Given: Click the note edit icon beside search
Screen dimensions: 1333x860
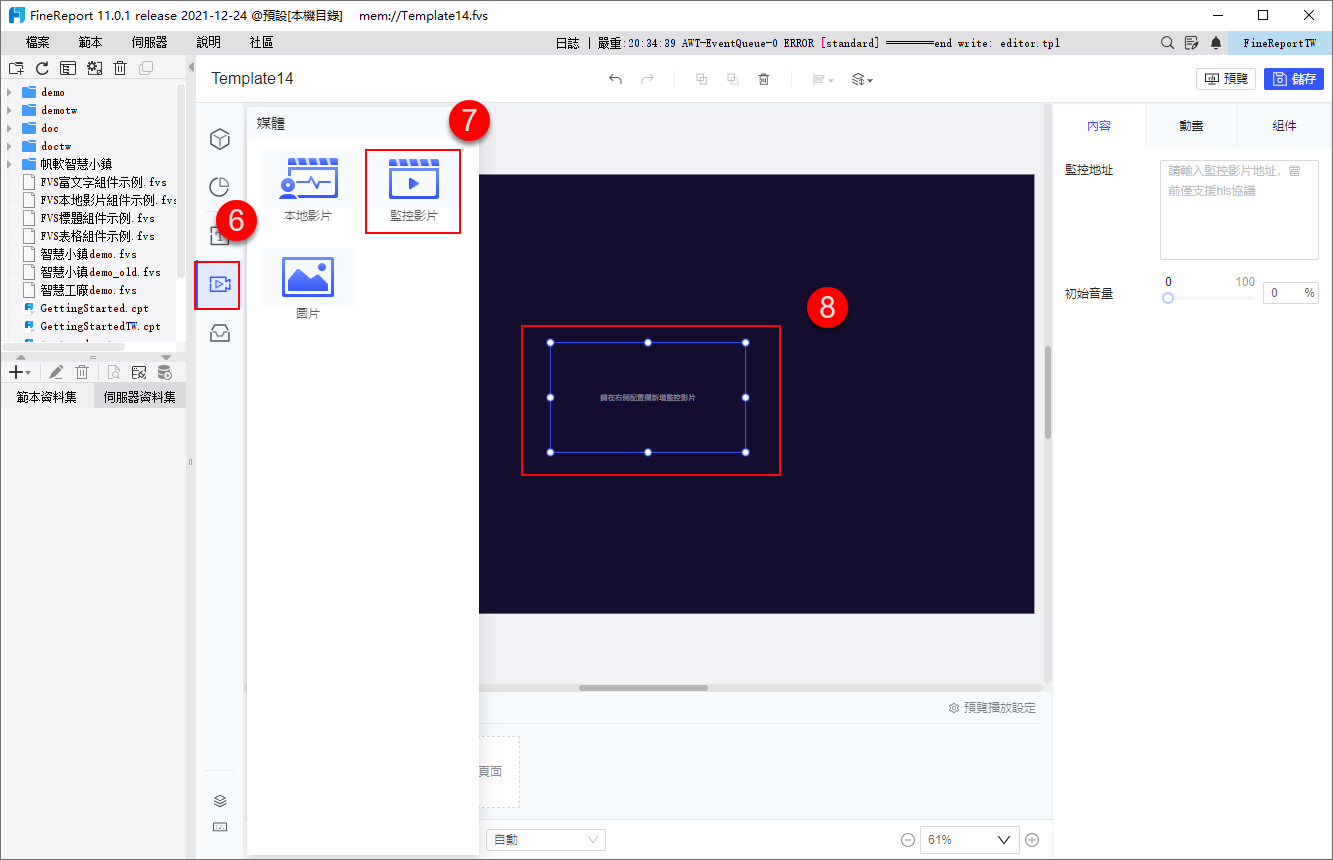Looking at the screenshot, I should [x=1191, y=43].
